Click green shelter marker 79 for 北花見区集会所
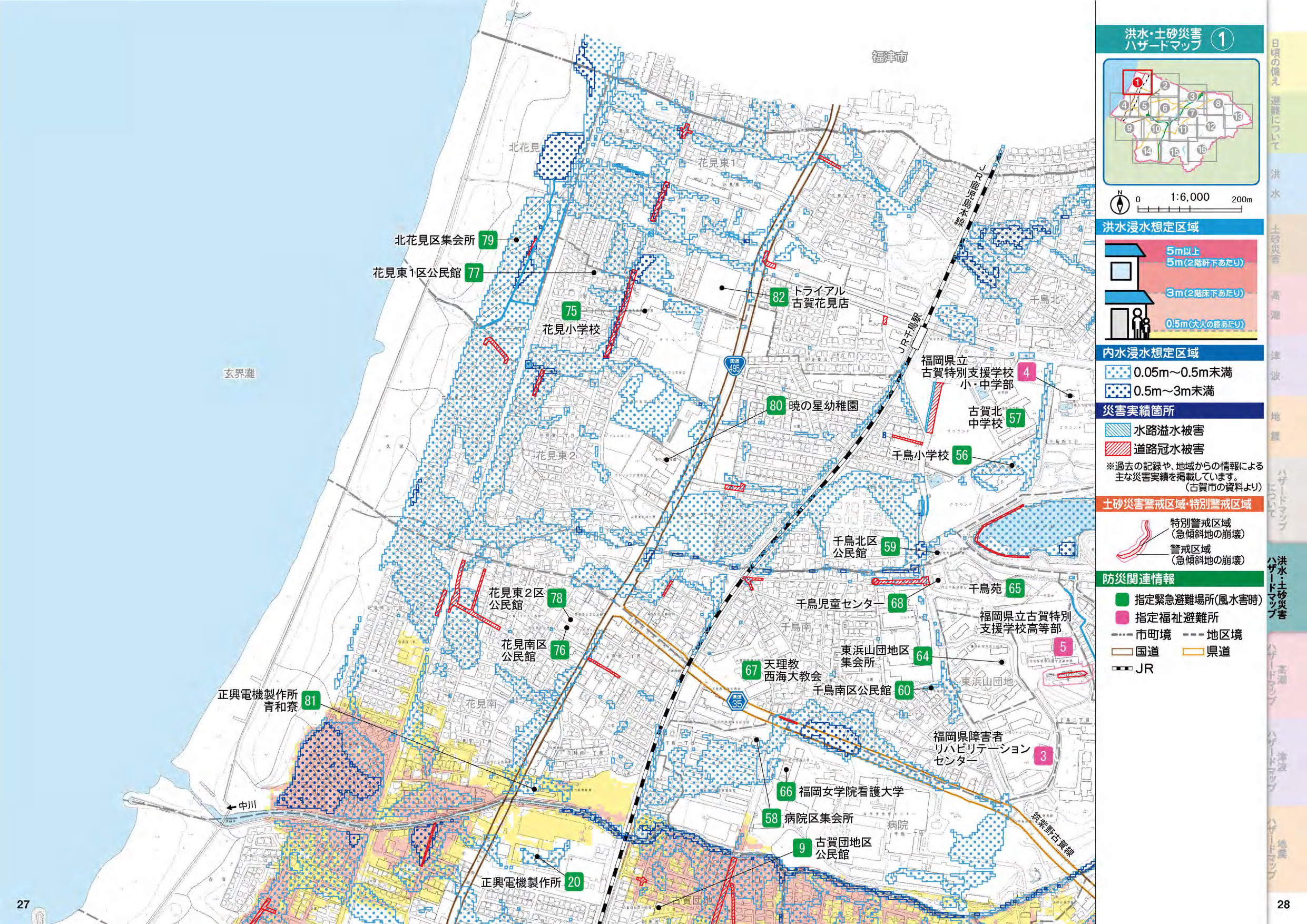The width and height of the screenshot is (1307, 924). coord(488,240)
